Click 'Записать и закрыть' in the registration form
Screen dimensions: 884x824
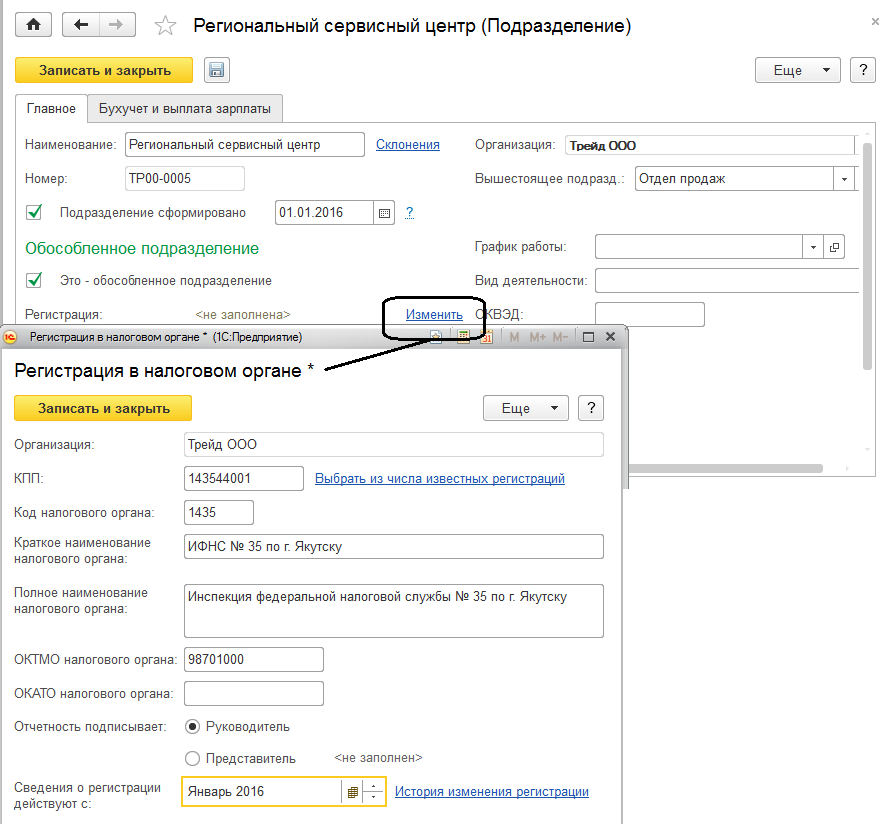pyautogui.click(x=103, y=408)
